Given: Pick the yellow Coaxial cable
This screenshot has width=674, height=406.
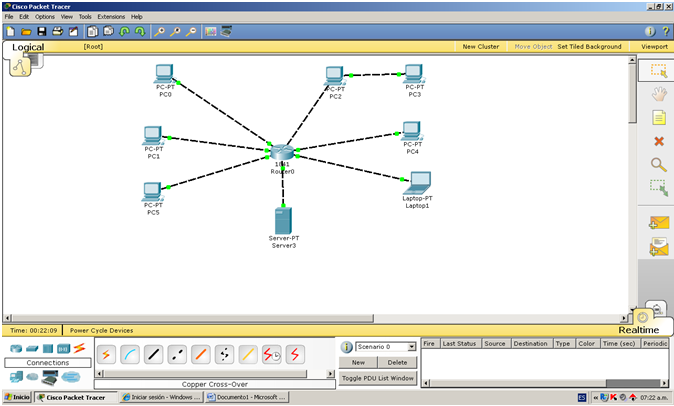Looking at the screenshot, I should (x=248, y=355).
